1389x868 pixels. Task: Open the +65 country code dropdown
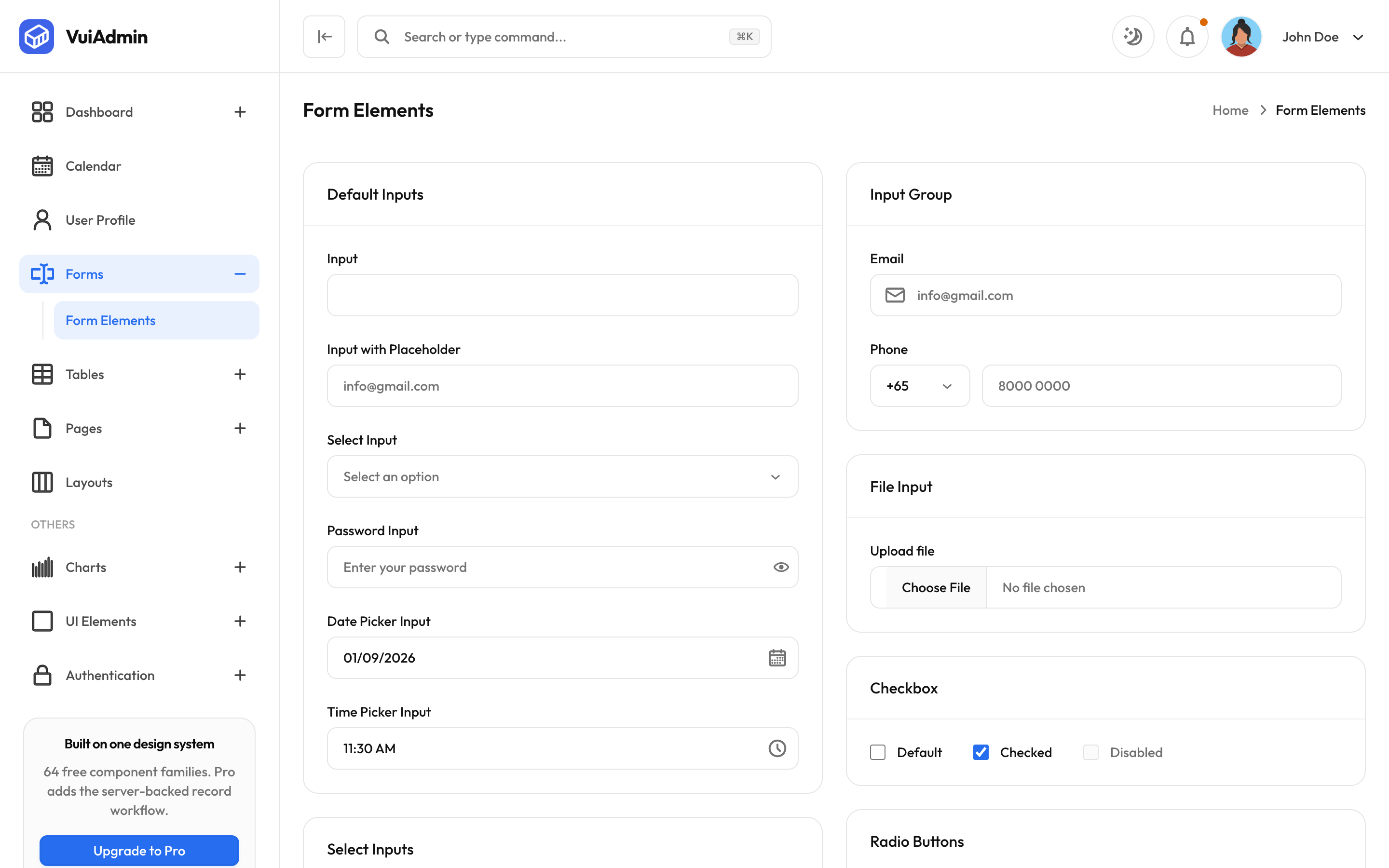(920, 386)
